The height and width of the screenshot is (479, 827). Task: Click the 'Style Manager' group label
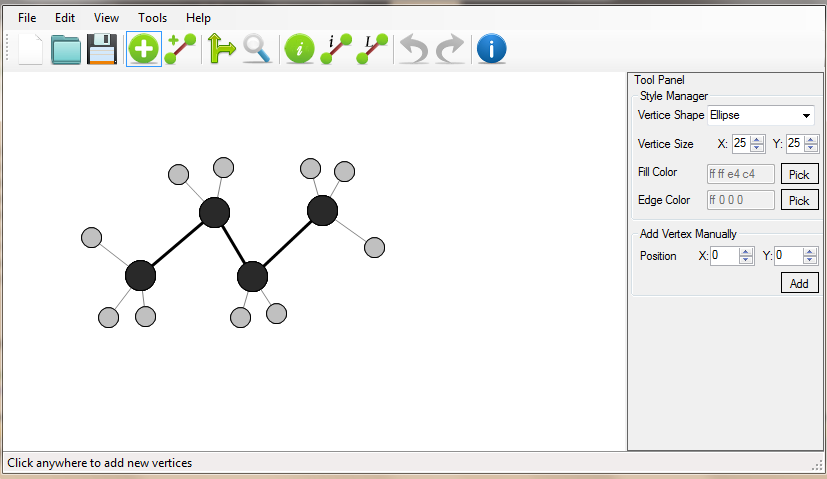(674, 96)
